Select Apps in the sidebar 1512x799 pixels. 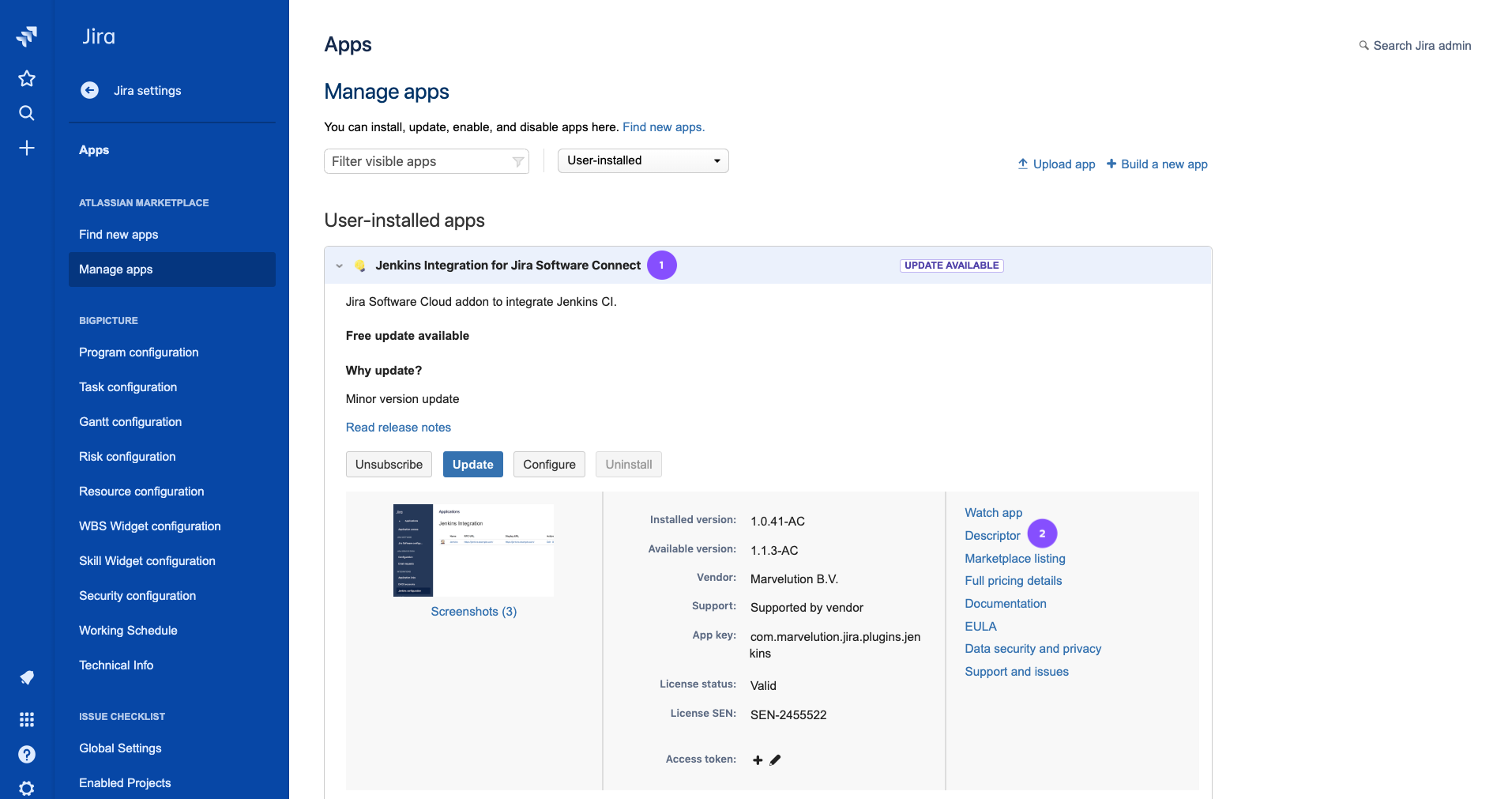click(94, 150)
